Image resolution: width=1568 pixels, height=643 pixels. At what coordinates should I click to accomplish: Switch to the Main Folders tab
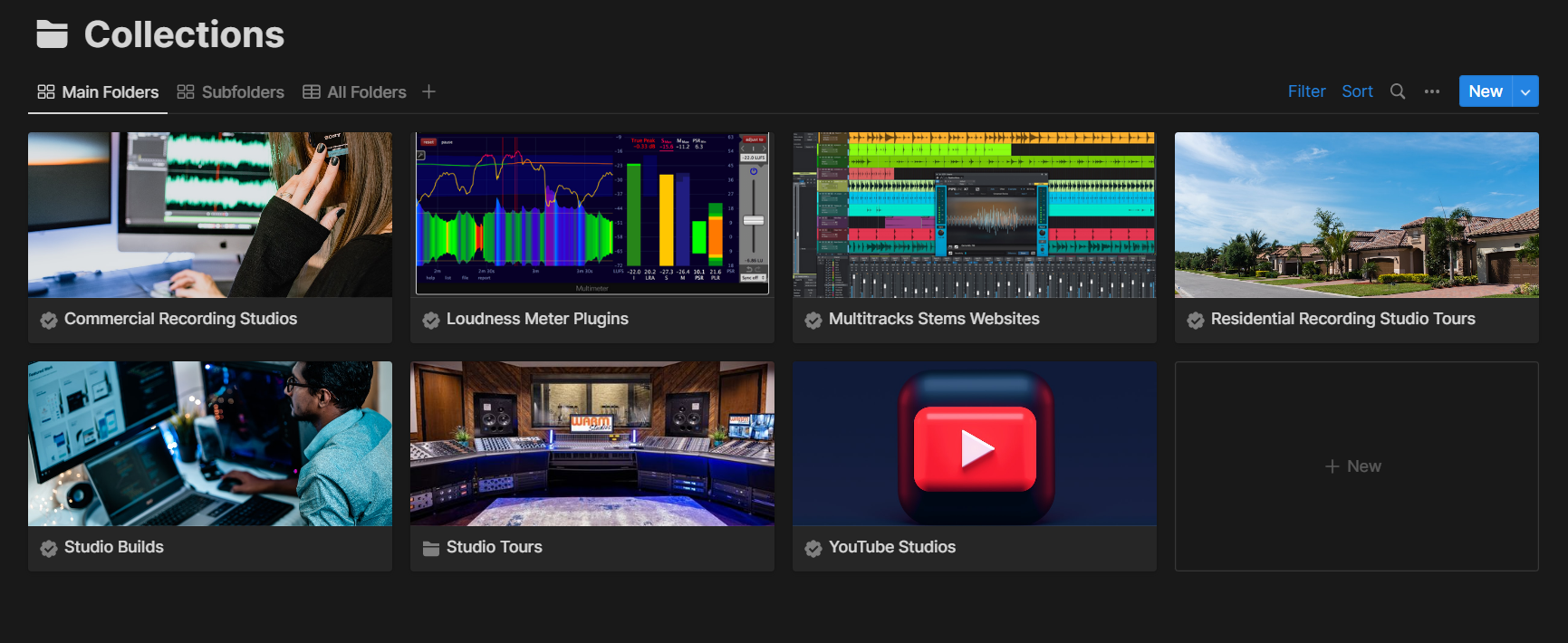98,91
